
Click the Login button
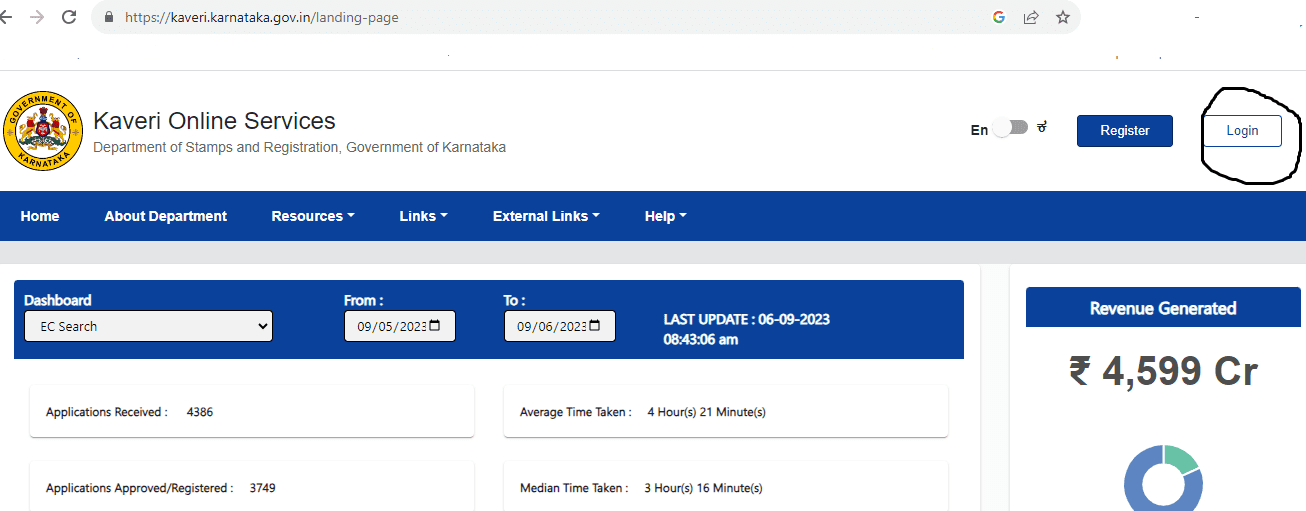(1242, 131)
